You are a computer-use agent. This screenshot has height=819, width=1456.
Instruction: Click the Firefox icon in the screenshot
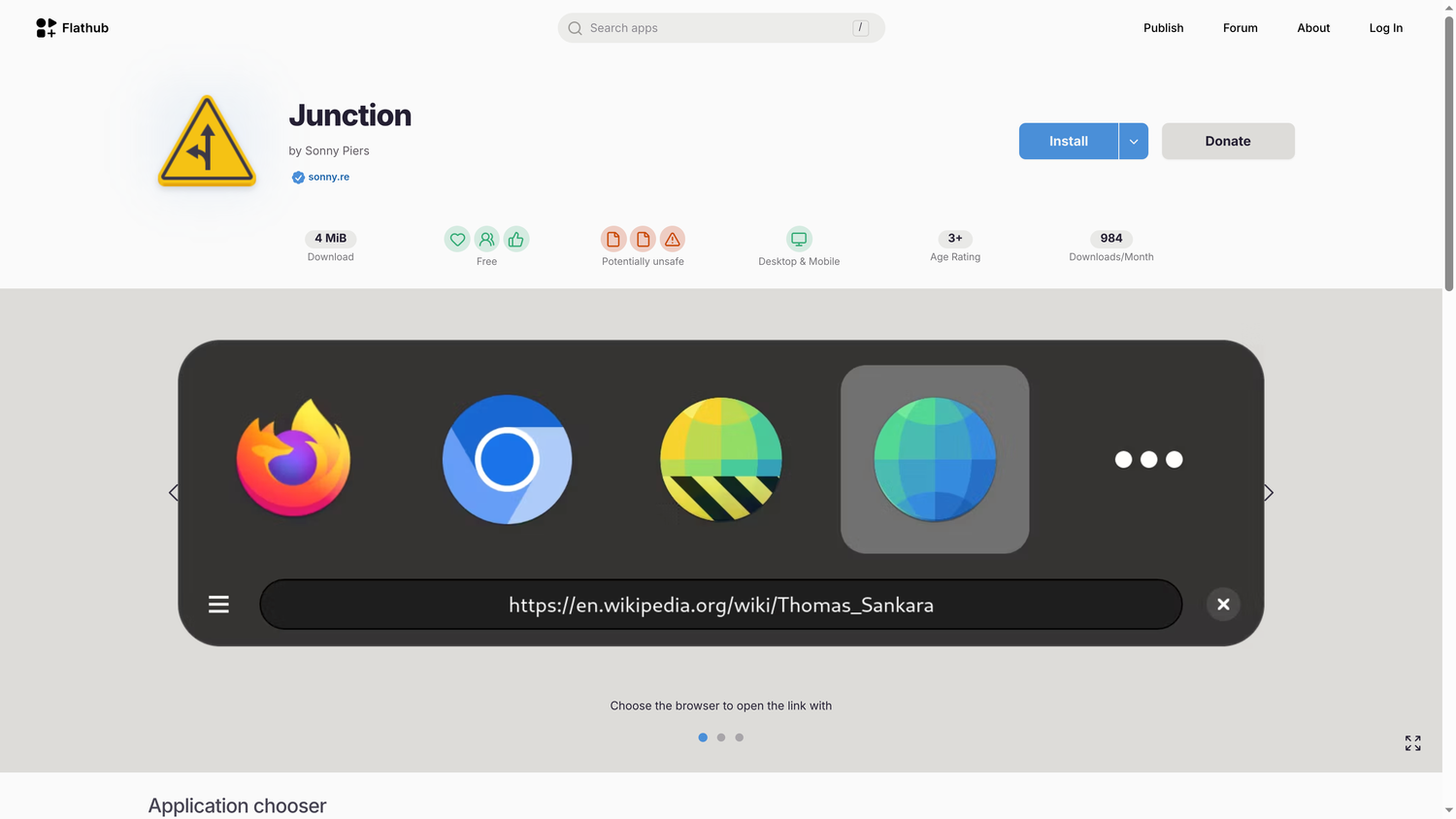click(293, 458)
